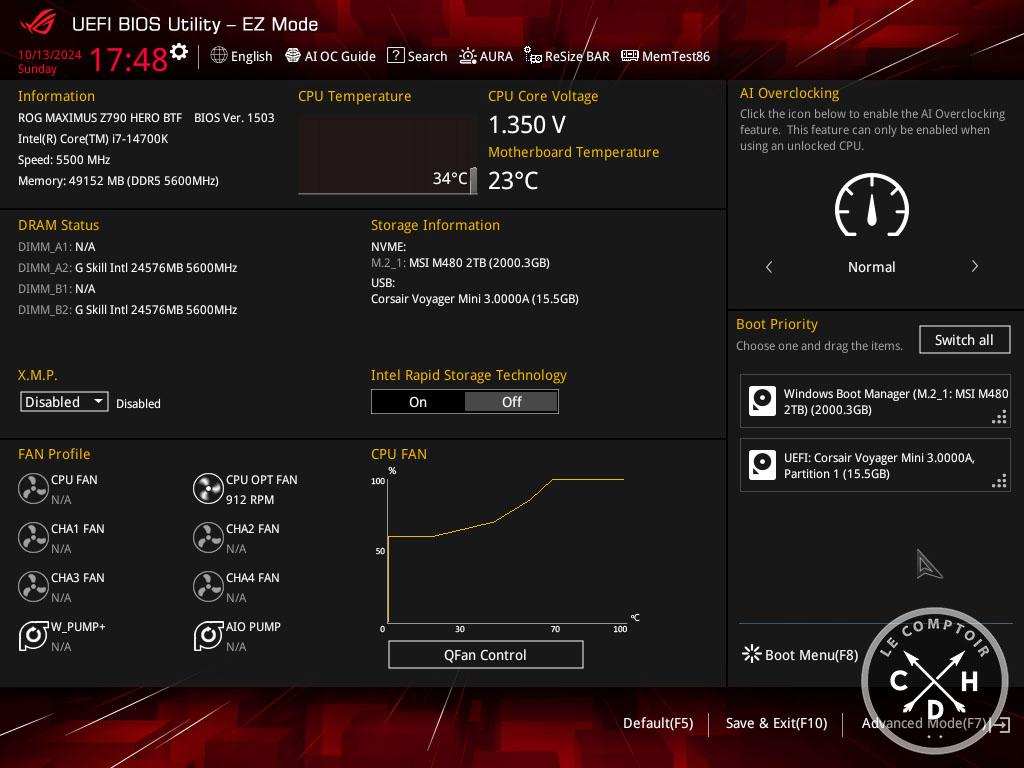Click the CPU OPT FAN icon
Screen dimensions: 1024x768
click(x=208, y=489)
